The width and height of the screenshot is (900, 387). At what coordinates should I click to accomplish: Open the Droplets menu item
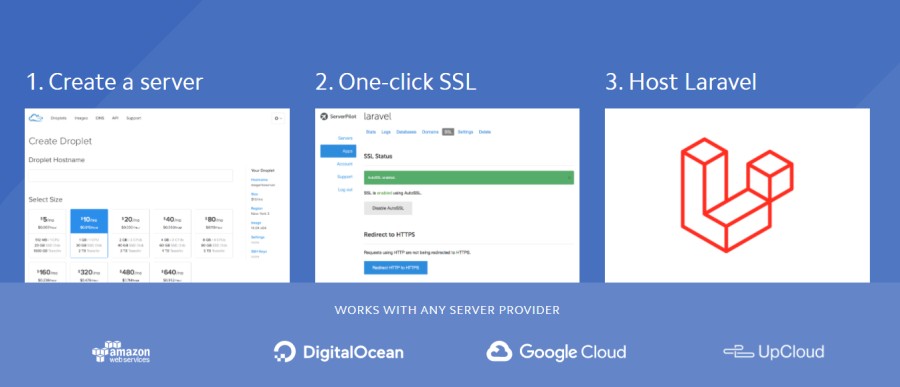click(x=59, y=118)
